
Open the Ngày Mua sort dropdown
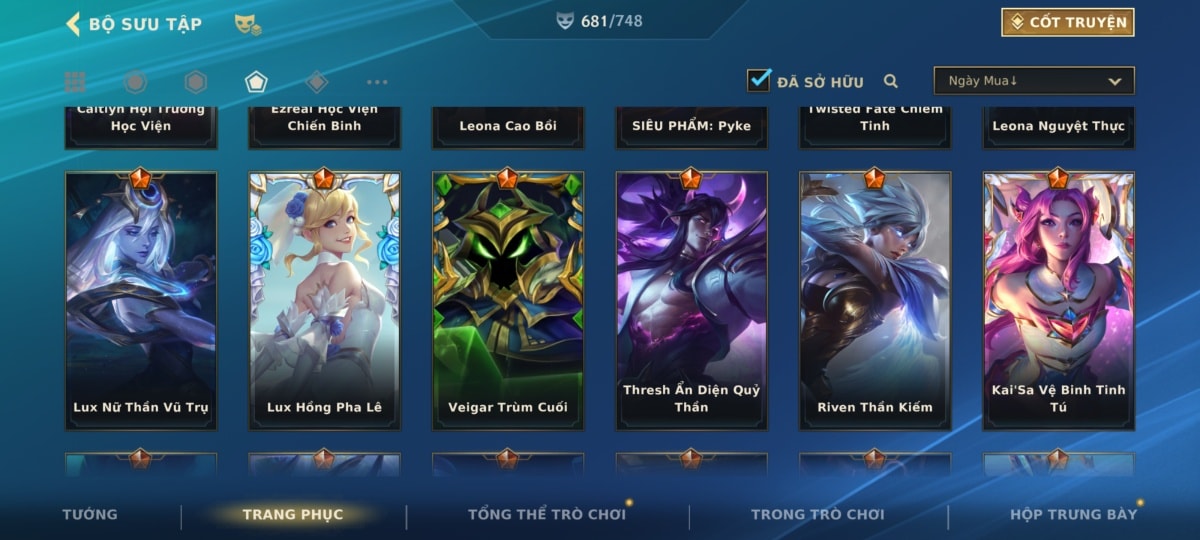tap(1034, 81)
